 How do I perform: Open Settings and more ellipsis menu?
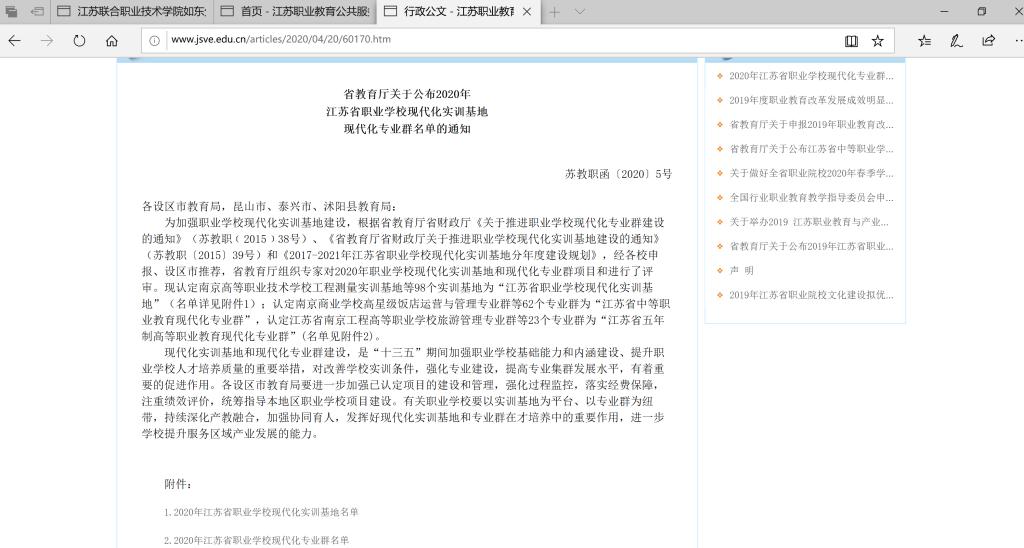click(x=1014, y=41)
